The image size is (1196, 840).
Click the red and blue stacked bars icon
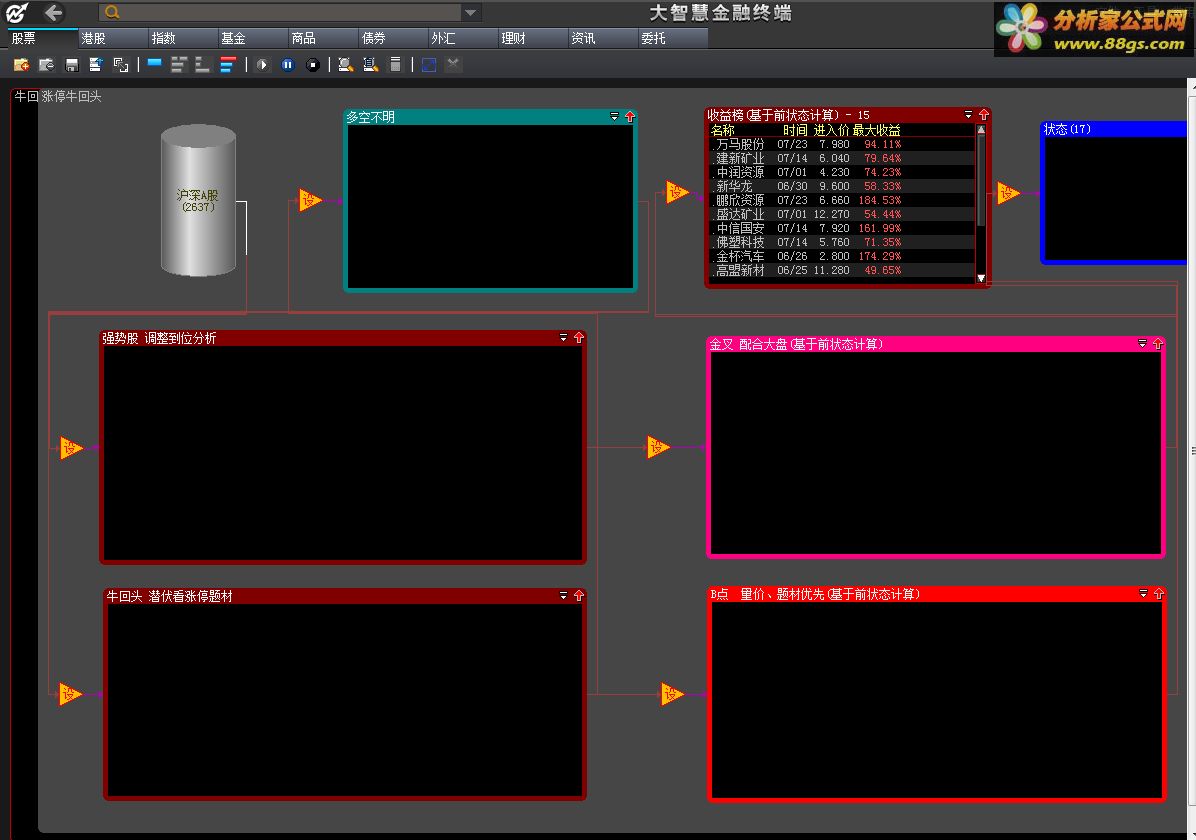227,65
